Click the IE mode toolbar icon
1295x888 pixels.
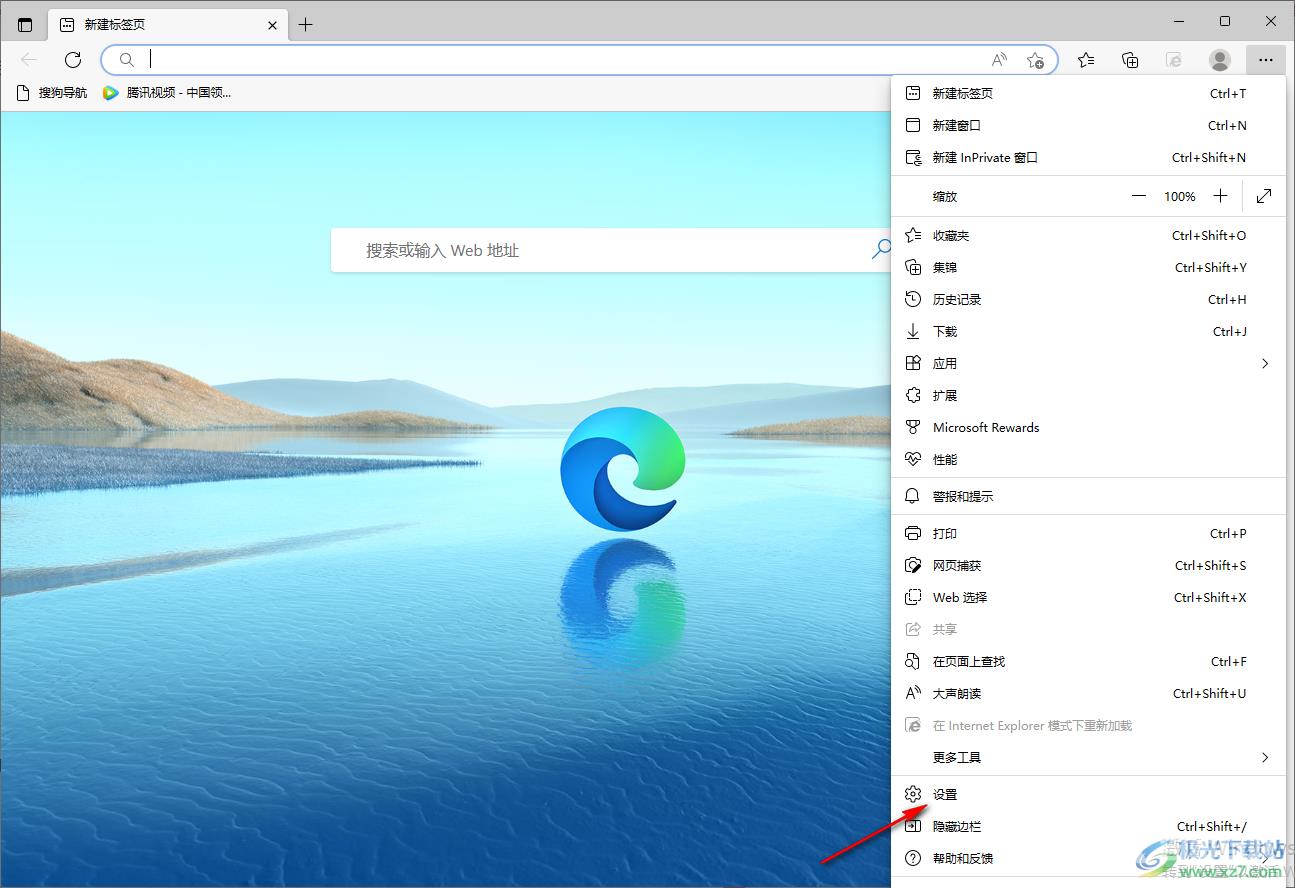[1175, 60]
